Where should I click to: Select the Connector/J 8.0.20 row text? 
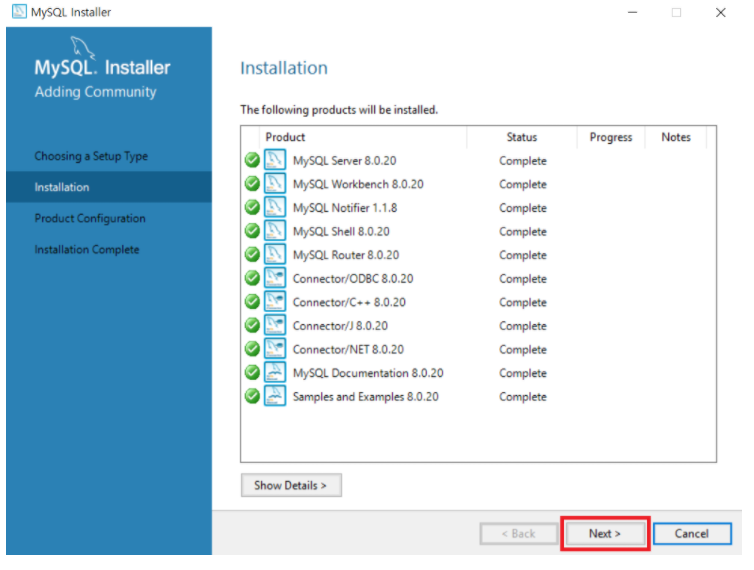[340, 325]
